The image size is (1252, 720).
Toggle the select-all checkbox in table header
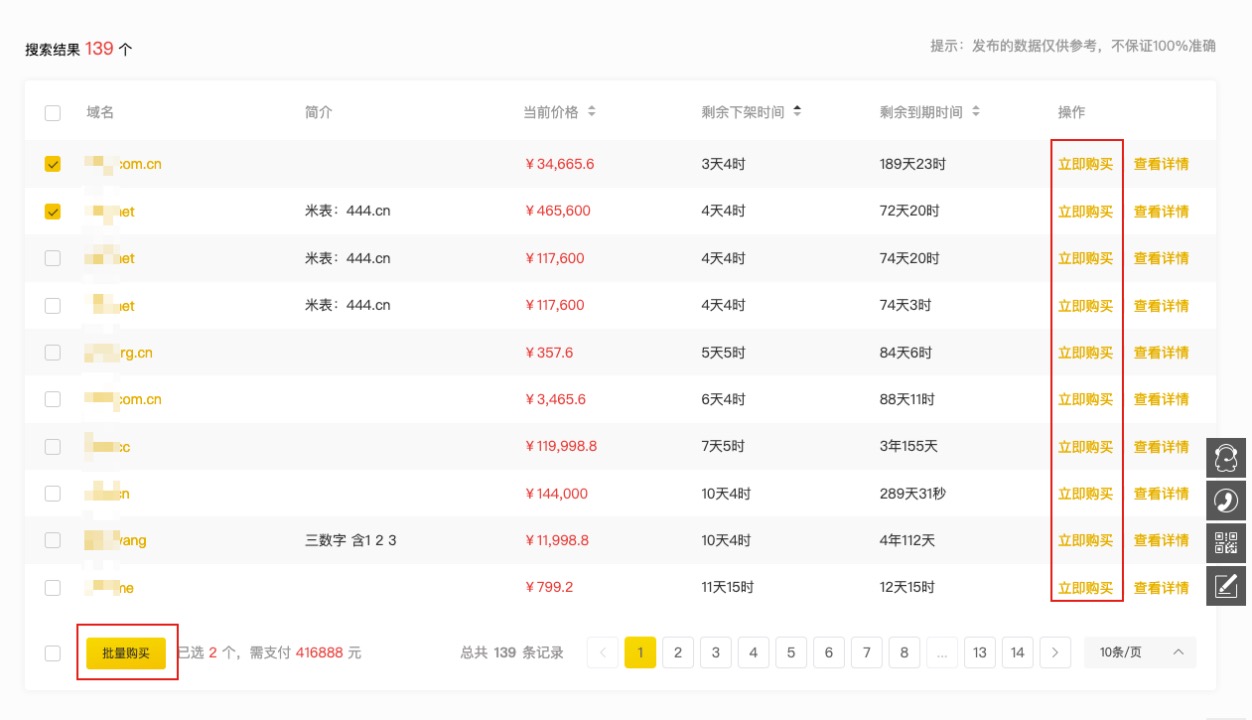click(53, 113)
